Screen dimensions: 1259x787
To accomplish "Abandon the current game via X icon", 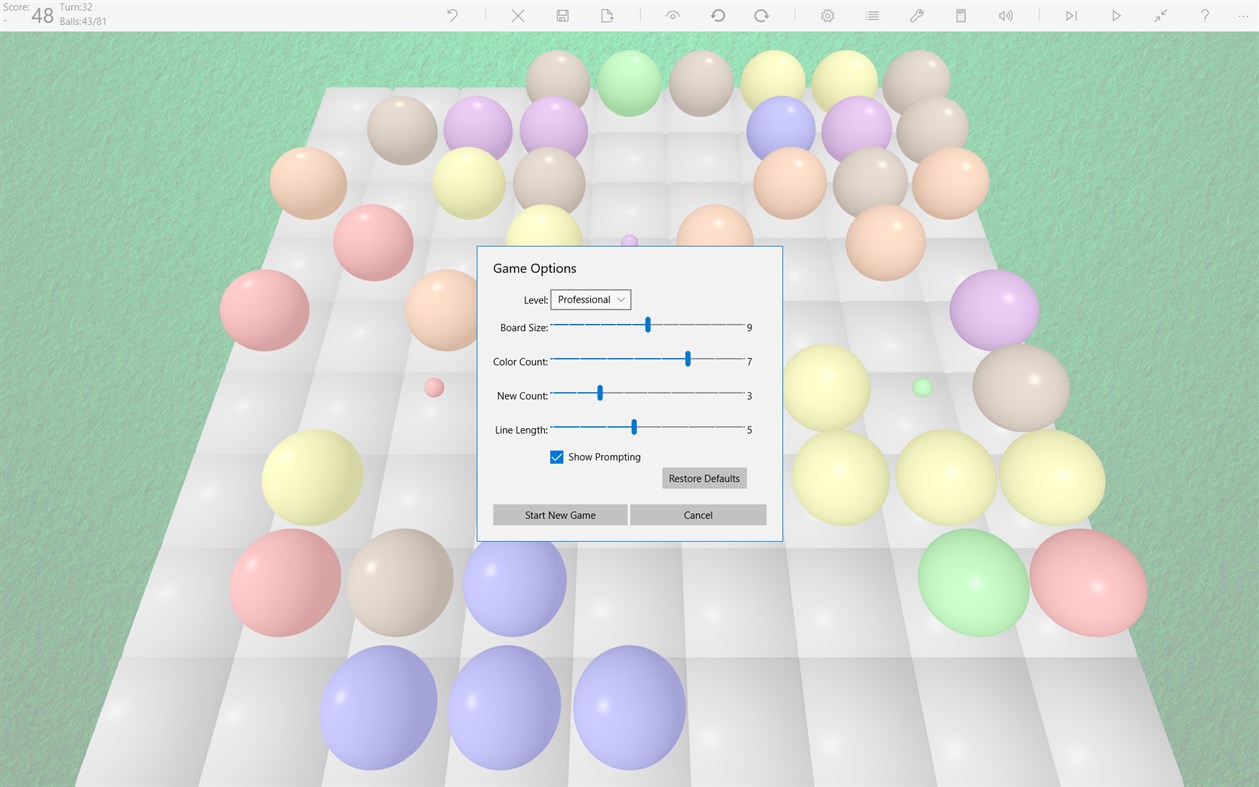I will (x=517, y=15).
